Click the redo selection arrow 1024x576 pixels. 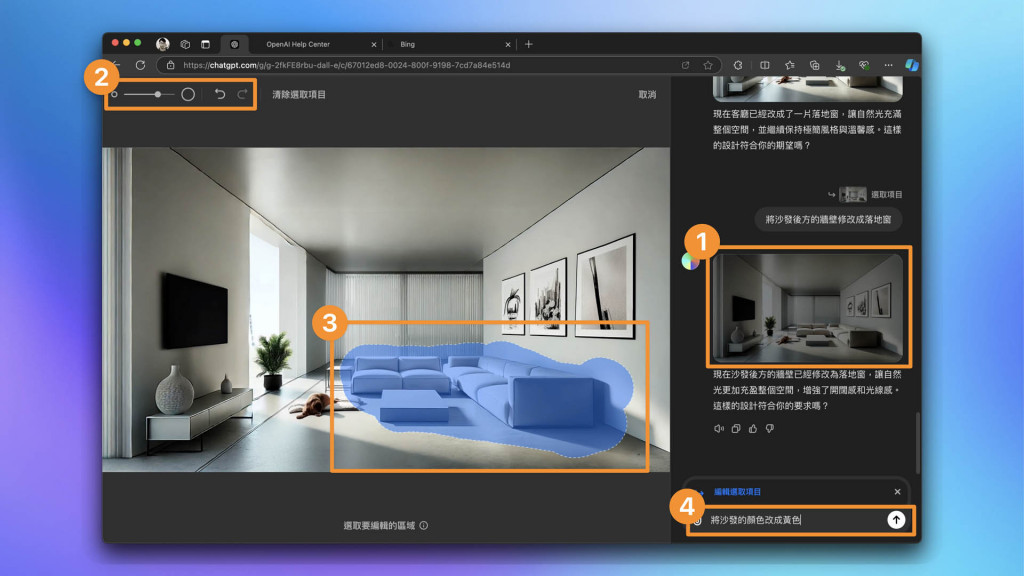pos(242,94)
